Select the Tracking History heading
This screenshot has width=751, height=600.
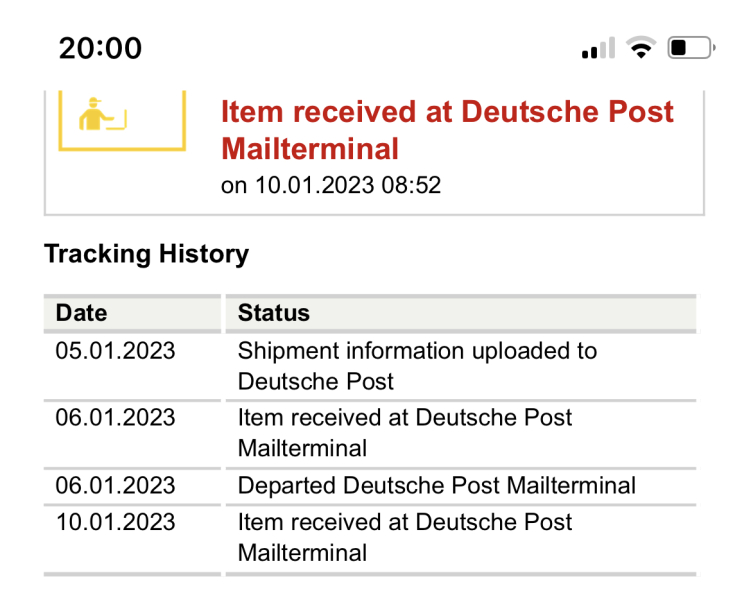pos(146,254)
